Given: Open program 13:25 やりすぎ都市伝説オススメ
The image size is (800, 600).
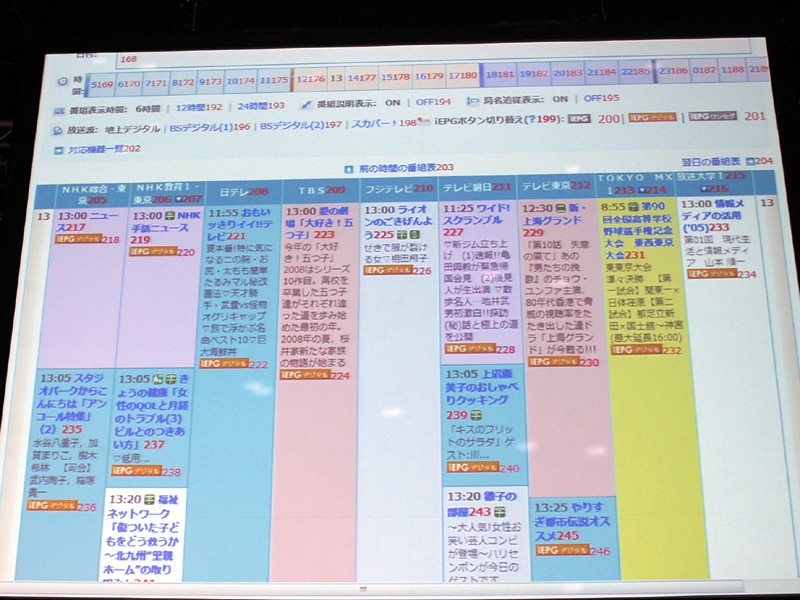Looking at the screenshot, I should click(x=572, y=521).
